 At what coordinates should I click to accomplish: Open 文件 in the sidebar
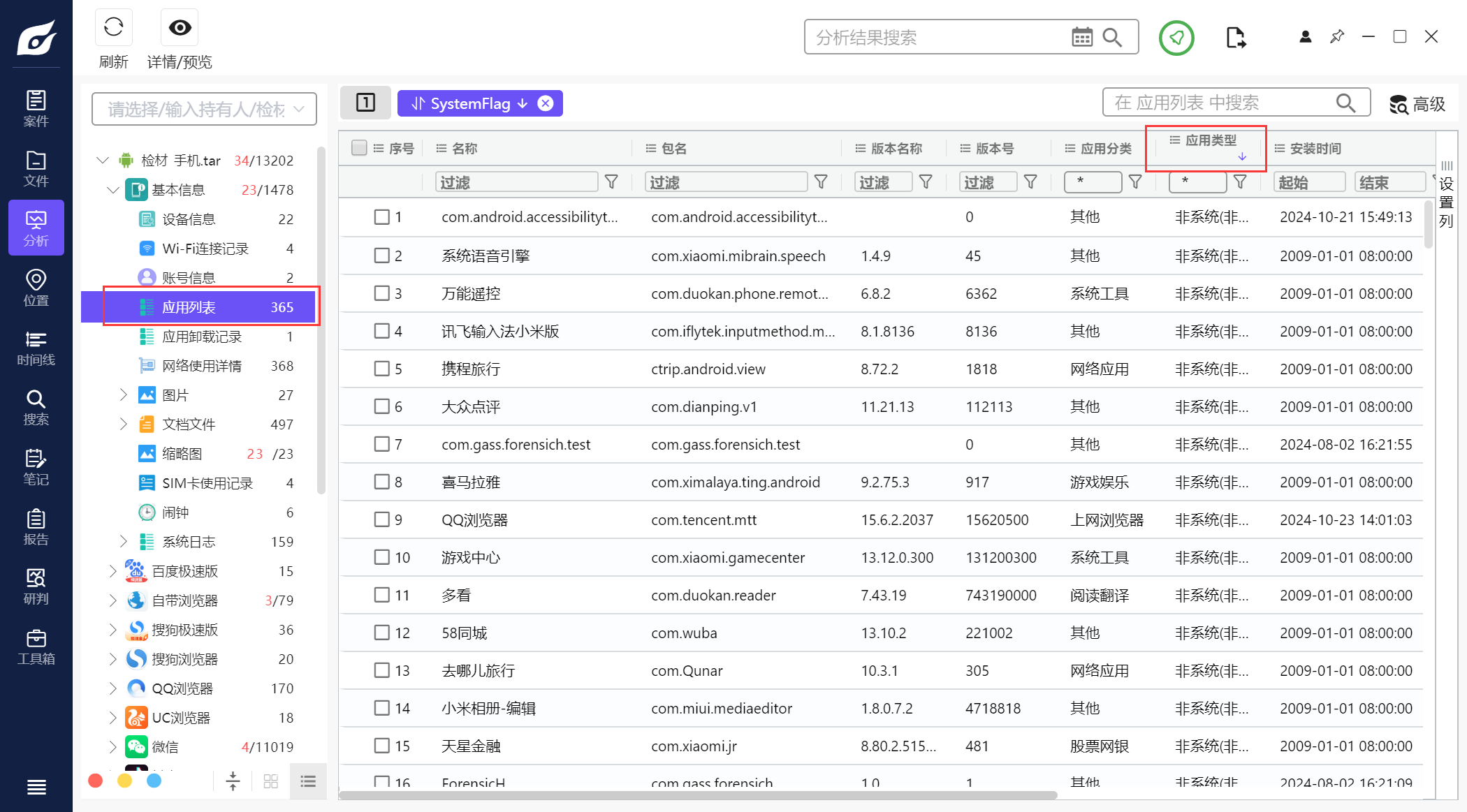(36, 169)
